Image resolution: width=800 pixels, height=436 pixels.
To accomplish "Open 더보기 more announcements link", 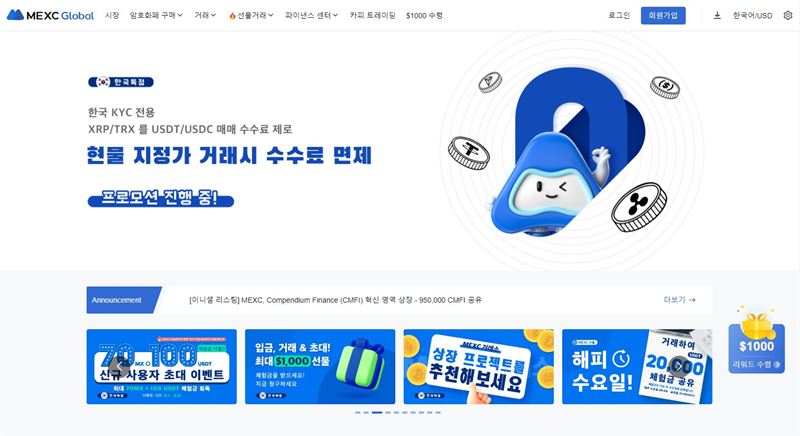I will pyautogui.click(x=679, y=300).
